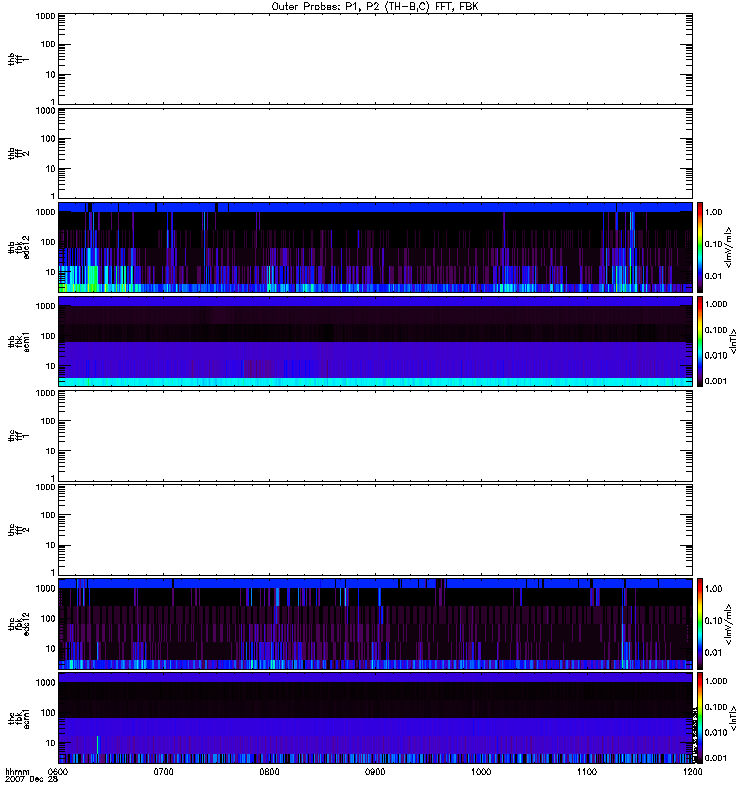Click the thc scm1 nT color bar
750x800 pixels.
tap(702, 716)
